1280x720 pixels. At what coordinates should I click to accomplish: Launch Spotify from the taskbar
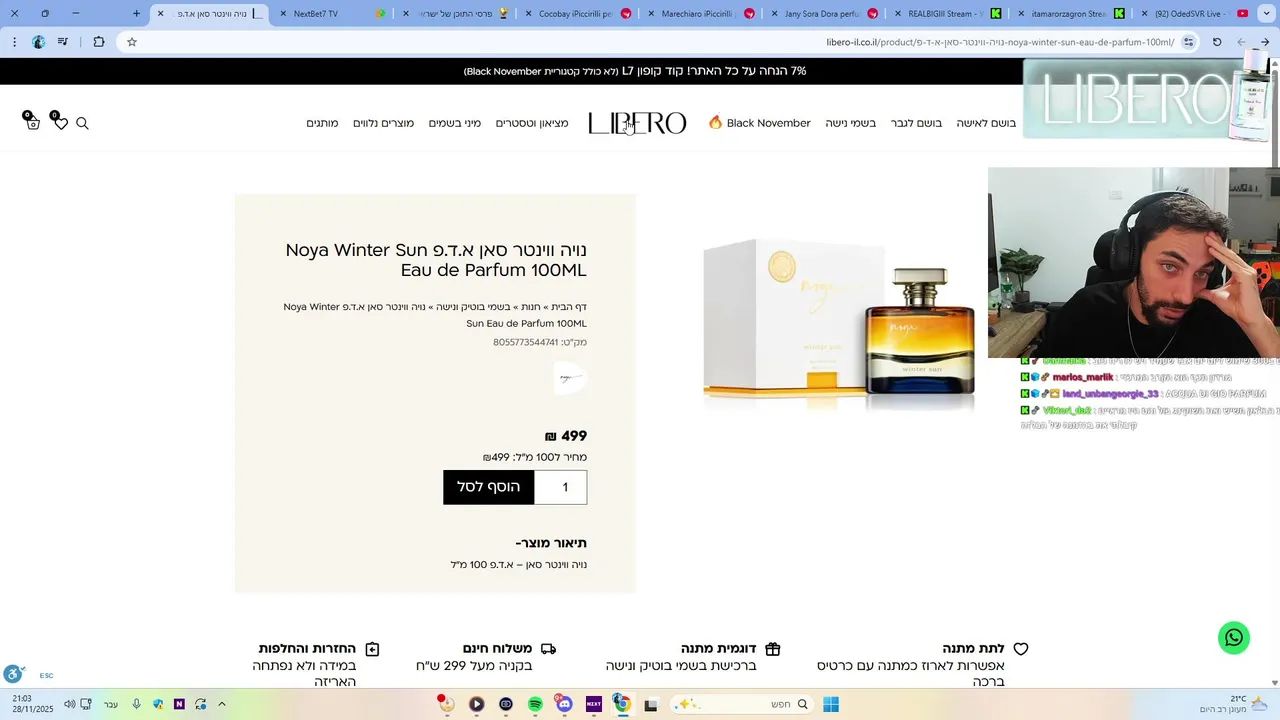click(535, 704)
